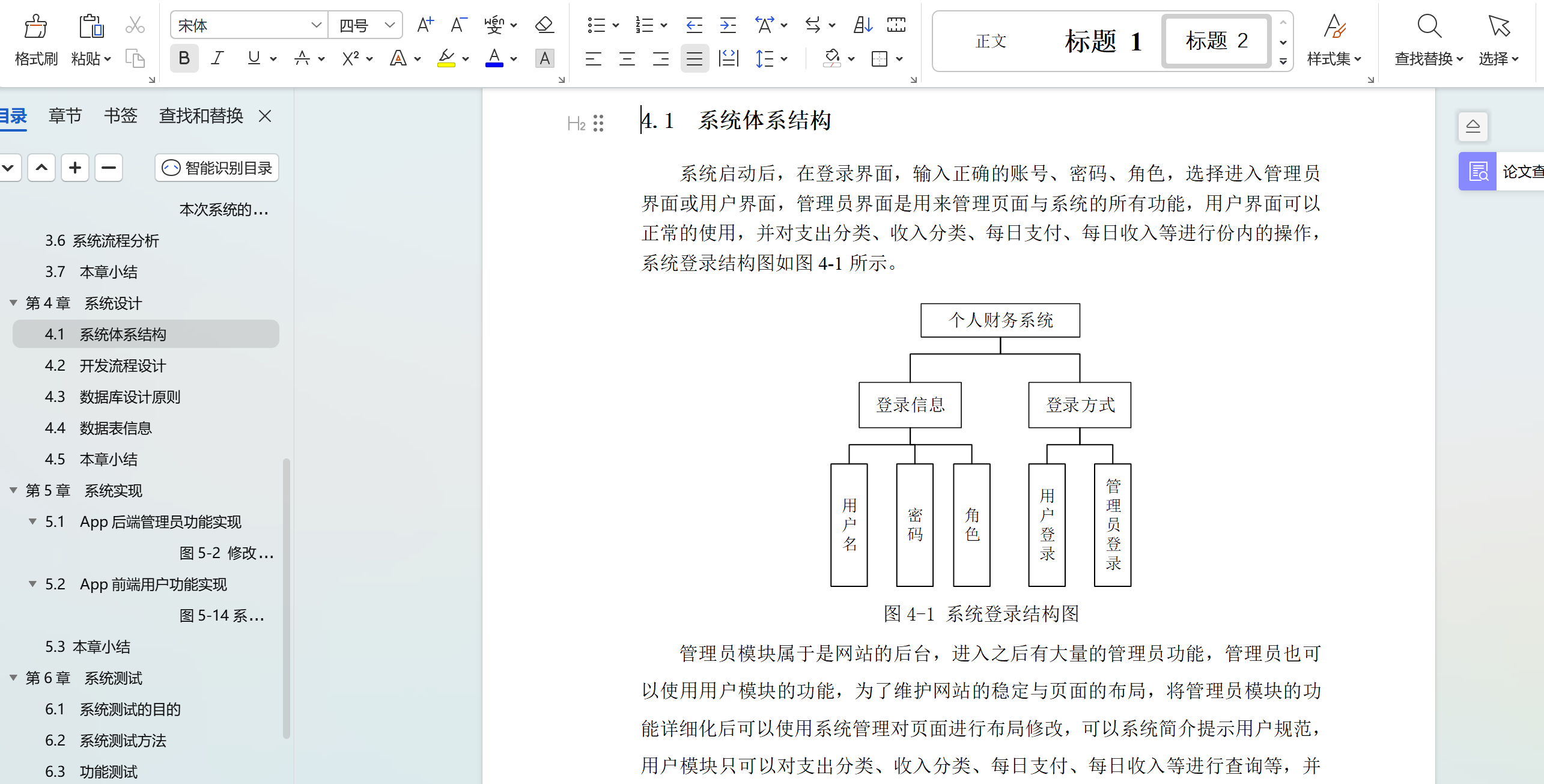Click the phonetic guide (拼音) icon
The image size is (1544, 784).
click(494, 25)
